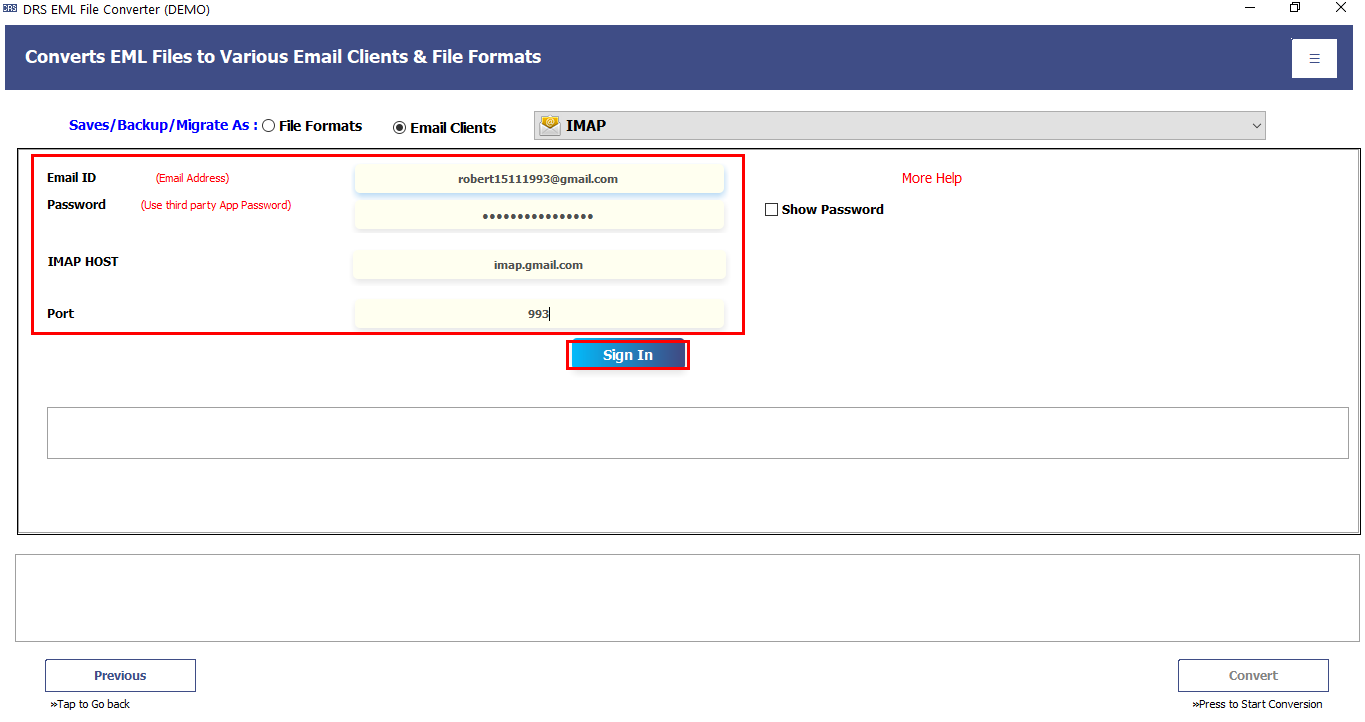Go back with the Previous button

click(120, 676)
